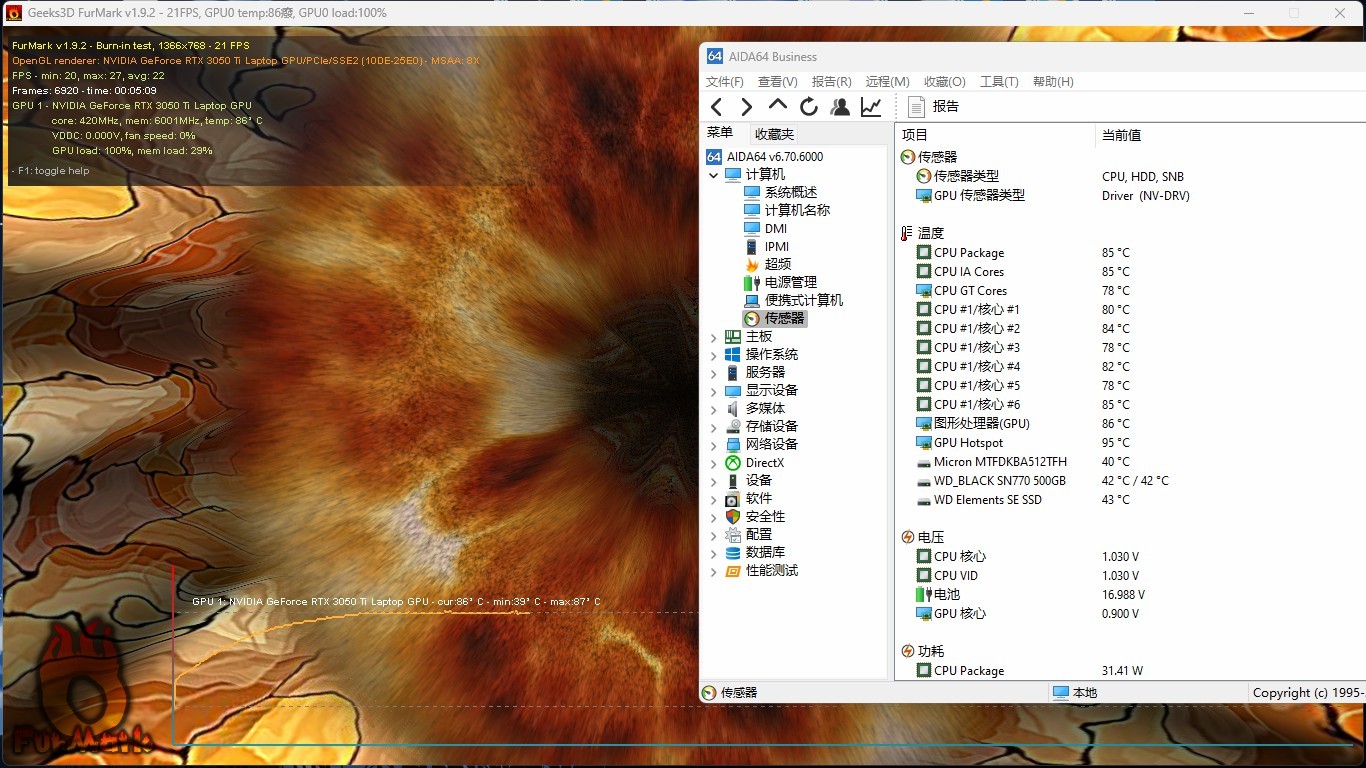Collapse the 计算机 tree node
Viewport: 1366px width, 768px height.
[x=713, y=175]
